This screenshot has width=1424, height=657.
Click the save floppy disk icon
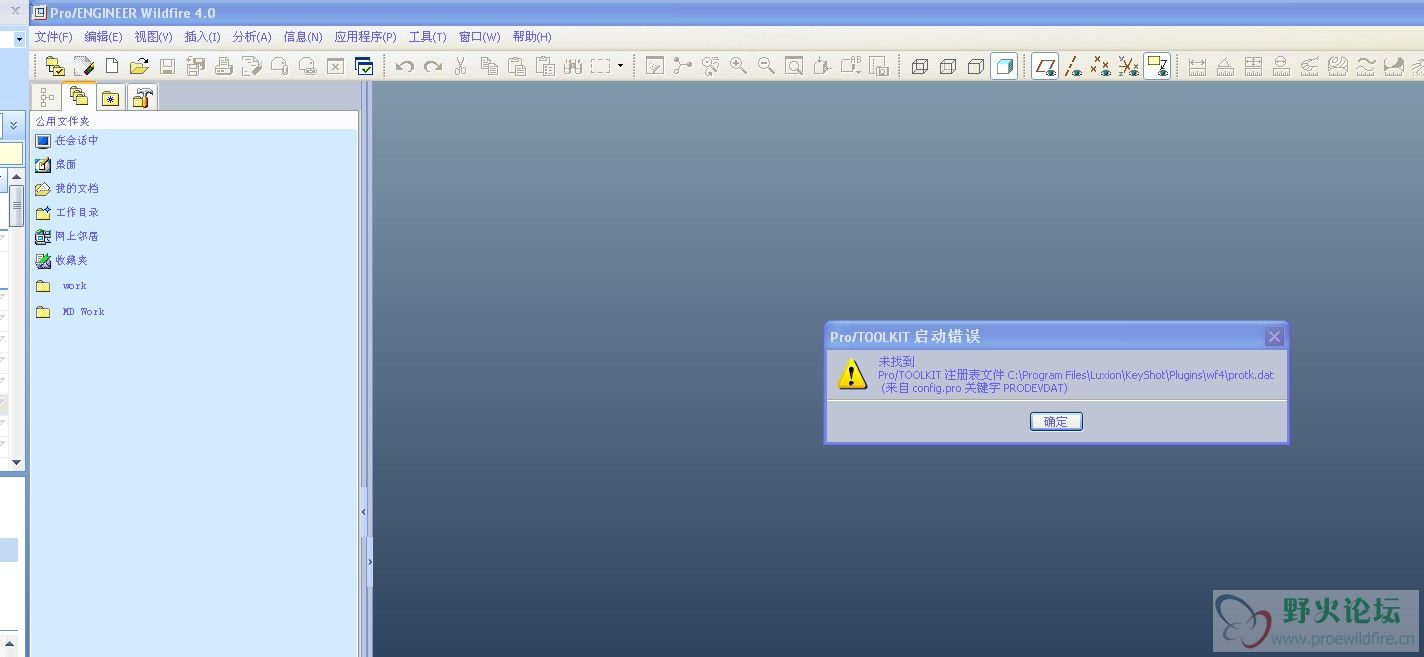pyautogui.click(x=167, y=67)
